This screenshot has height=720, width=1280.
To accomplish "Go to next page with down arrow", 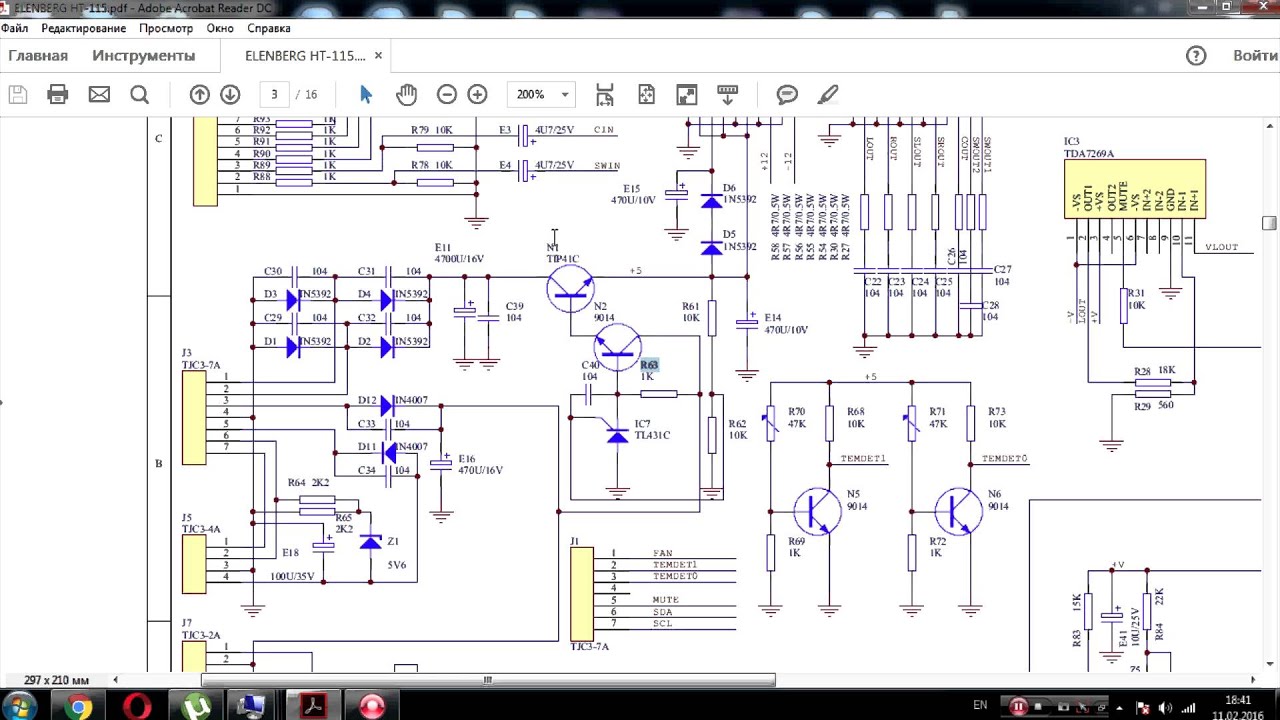I will click(x=230, y=95).
